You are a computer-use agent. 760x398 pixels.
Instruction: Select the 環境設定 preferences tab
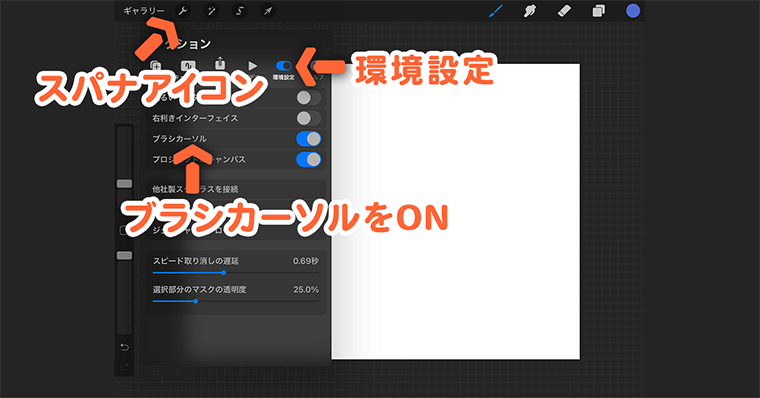[x=284, y=69]
